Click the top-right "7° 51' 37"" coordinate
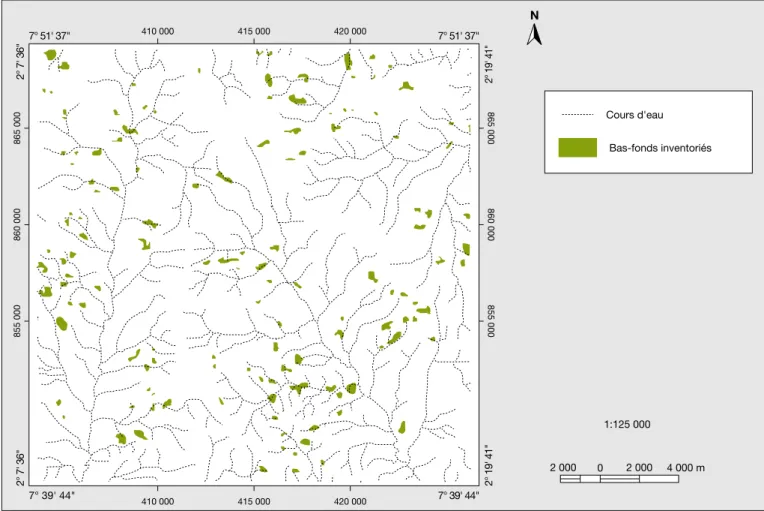The height and width of the screenshot is (511, 764). [458, 36]
